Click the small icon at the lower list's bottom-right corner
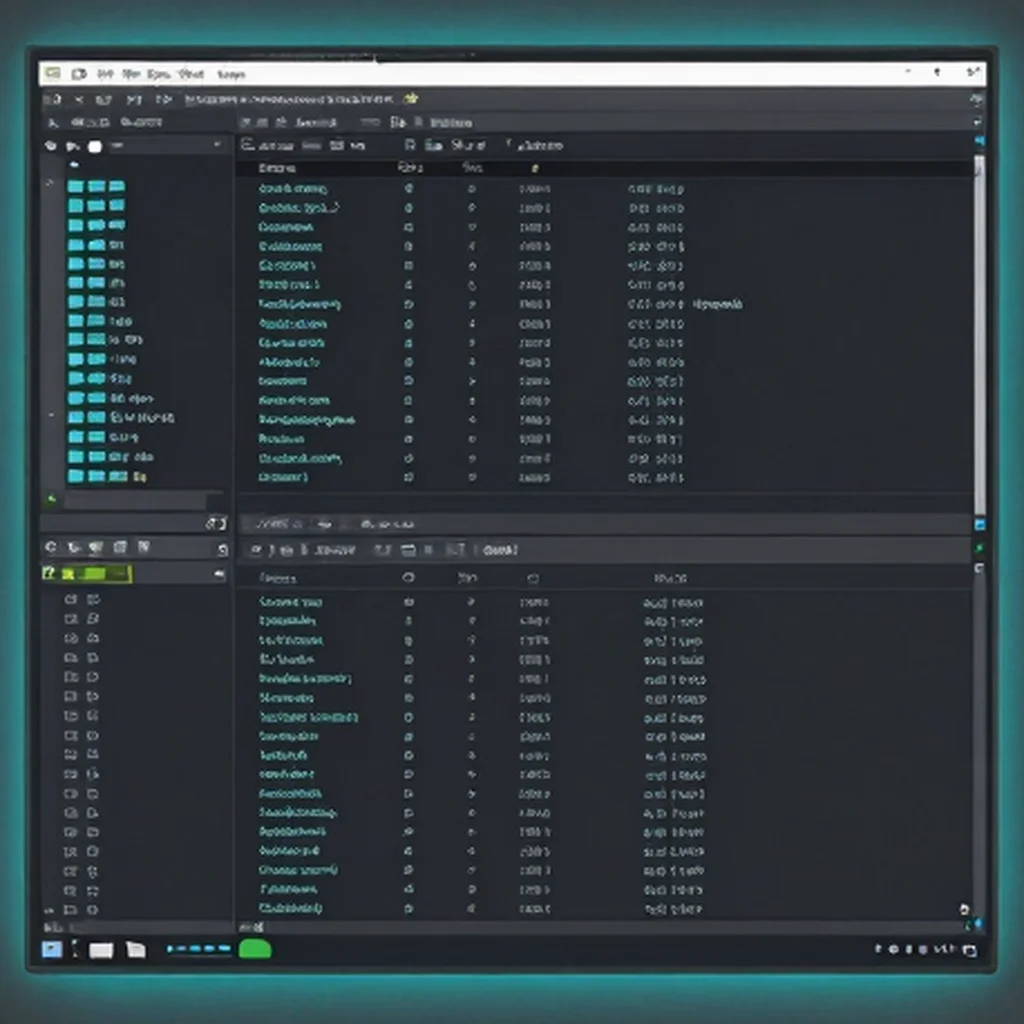 (x=964, y=909)
